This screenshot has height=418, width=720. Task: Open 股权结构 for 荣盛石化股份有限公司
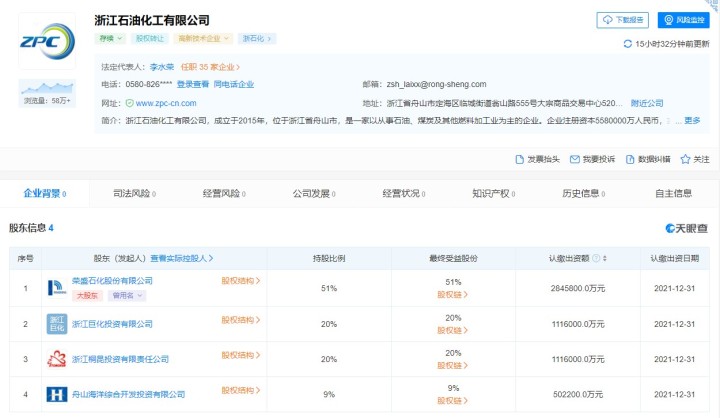[x=241, y=281]
